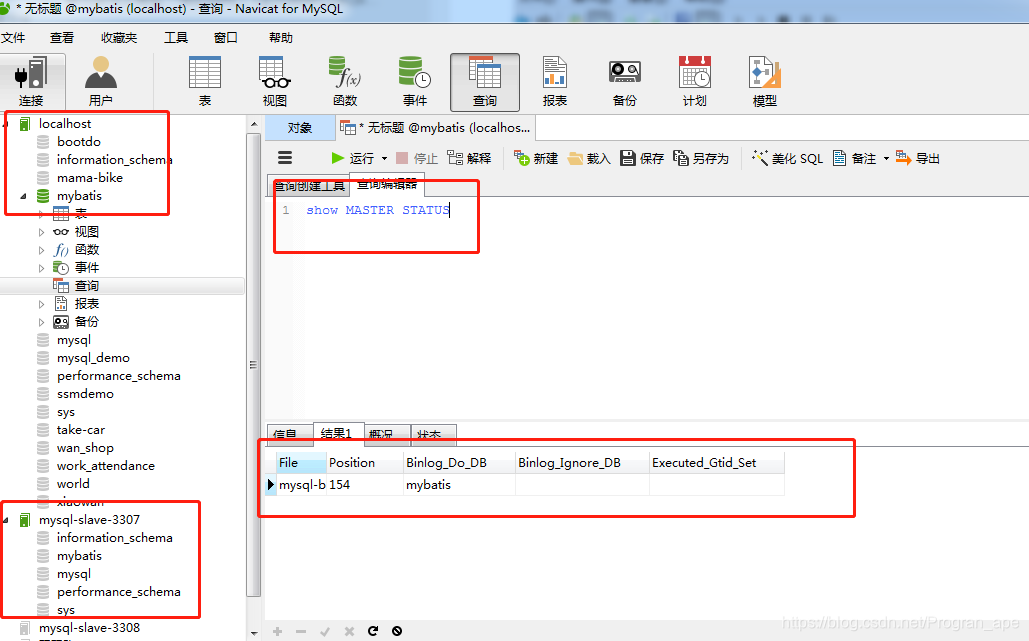Image resolution: width=1029 pixels, height=641 pixels.
Task: Select the ssmdemo database
Action: (85, 394)
